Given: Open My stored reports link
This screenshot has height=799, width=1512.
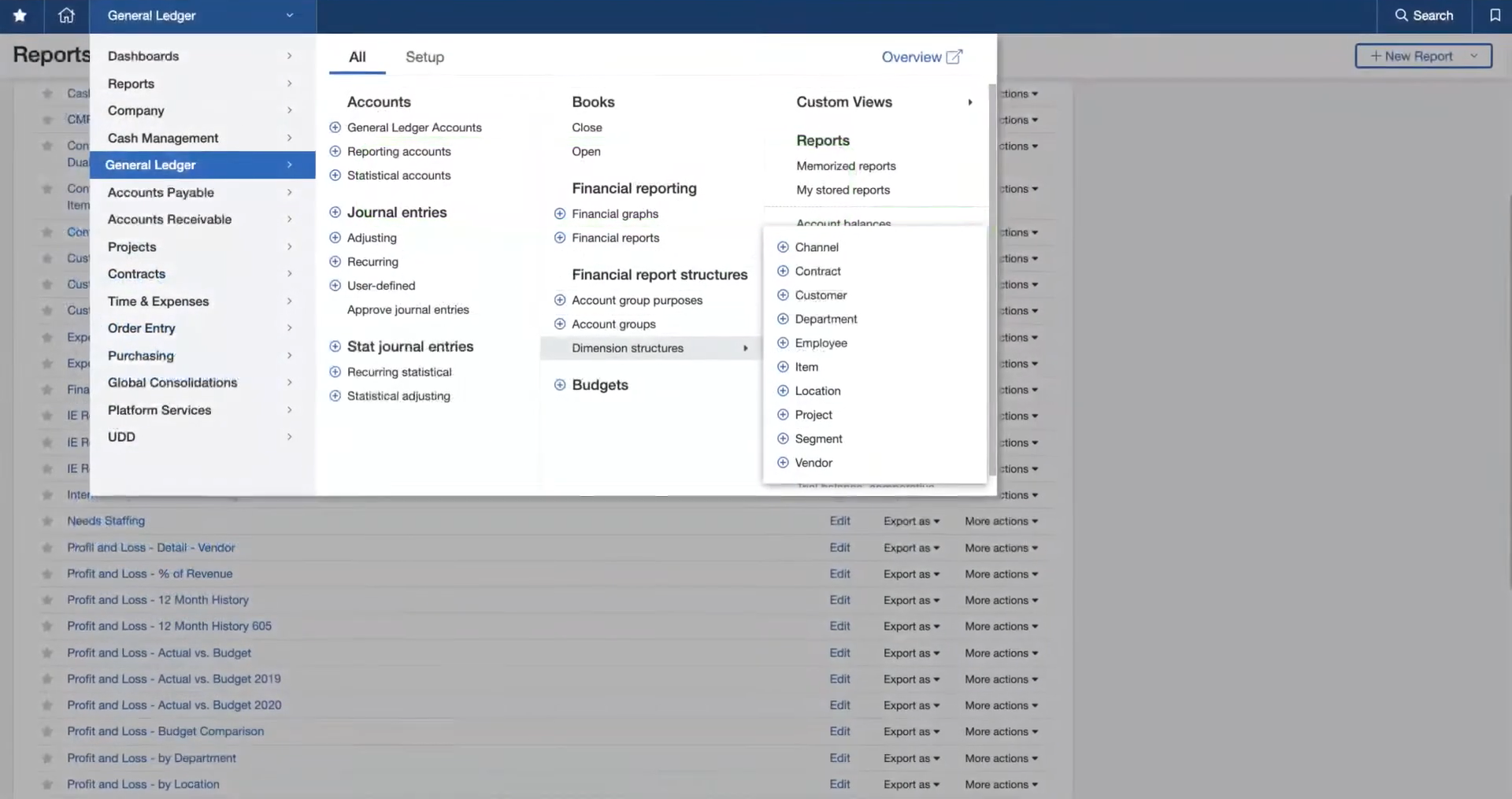Looking at the screenshot, I should 843,190.
